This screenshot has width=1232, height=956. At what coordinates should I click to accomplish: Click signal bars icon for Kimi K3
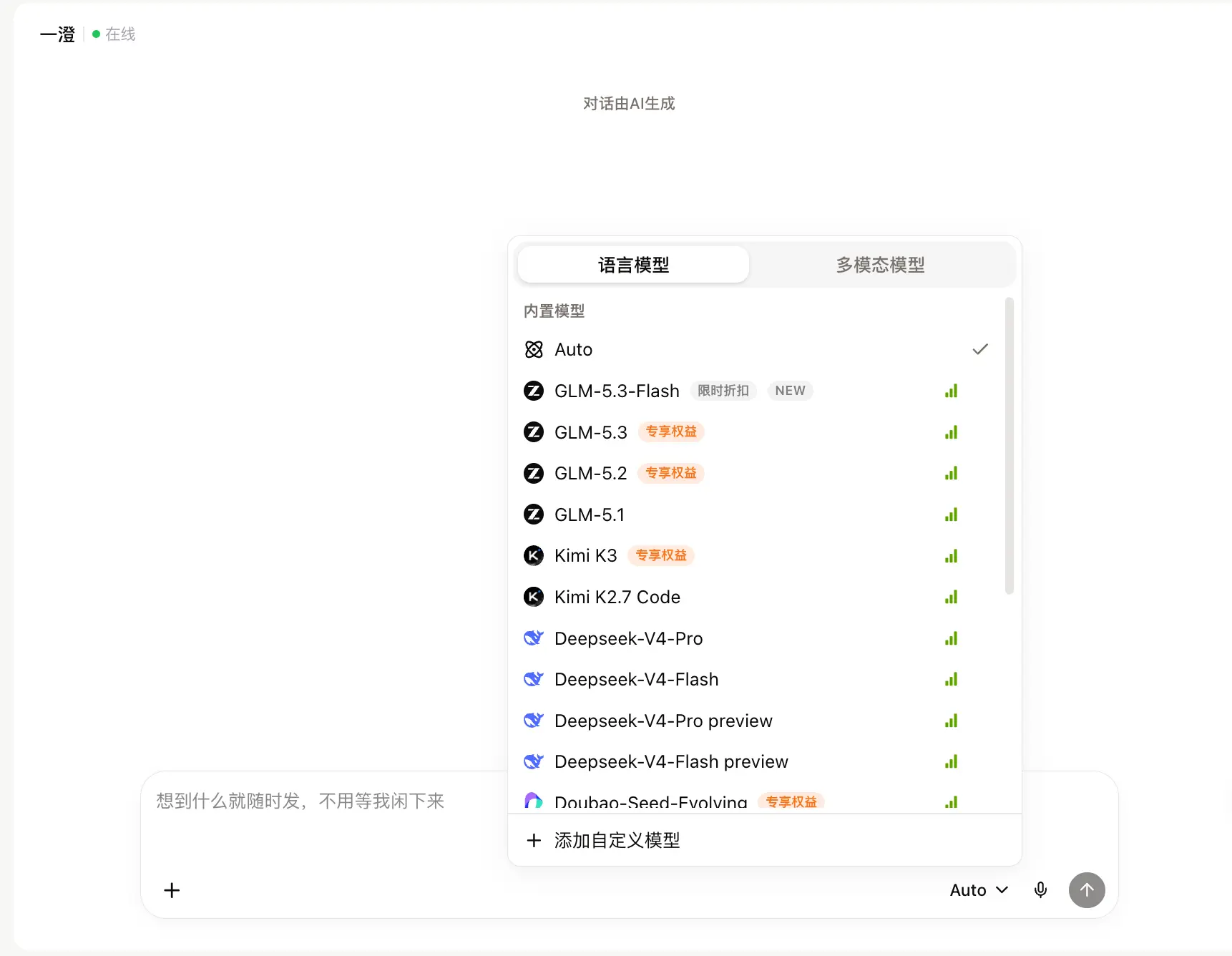coord(951,556)
